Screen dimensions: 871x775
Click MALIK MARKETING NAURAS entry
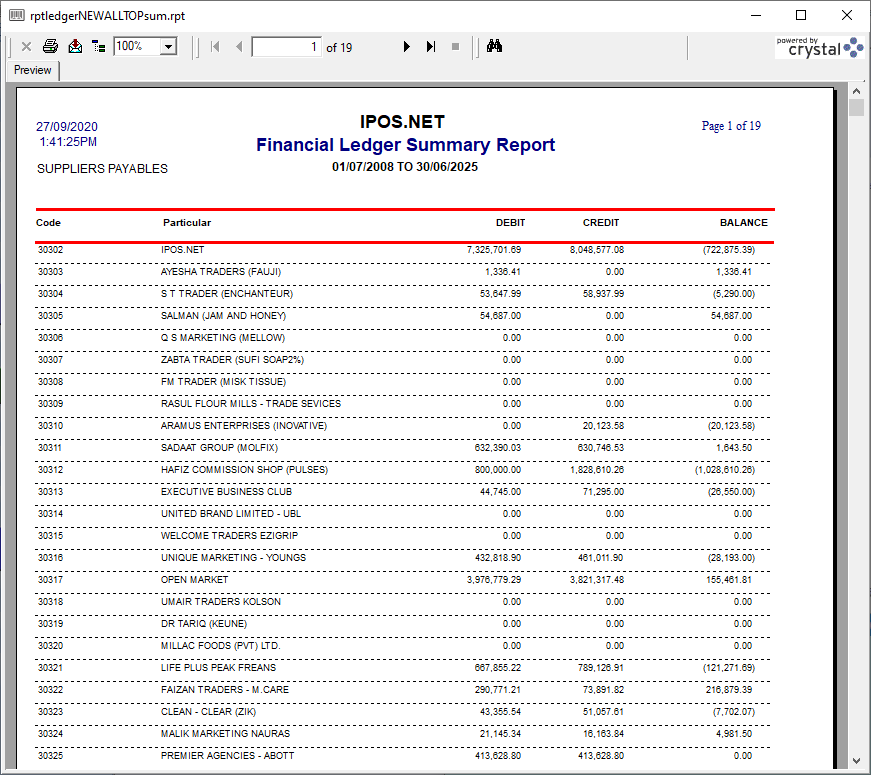[x=226, y=734]
